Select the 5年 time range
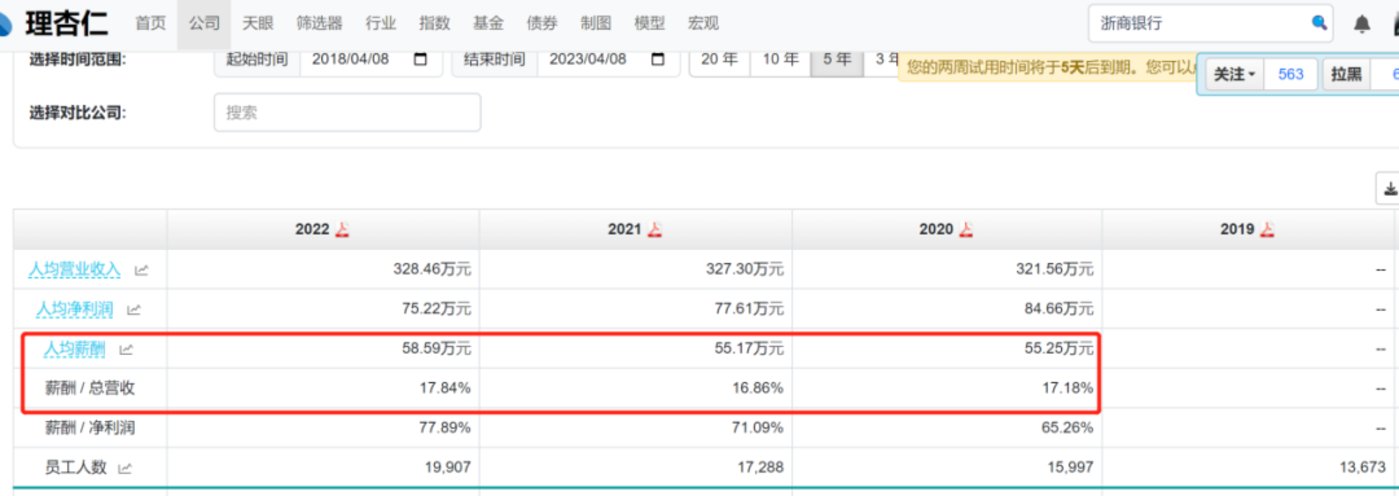 tap(836, 59)
